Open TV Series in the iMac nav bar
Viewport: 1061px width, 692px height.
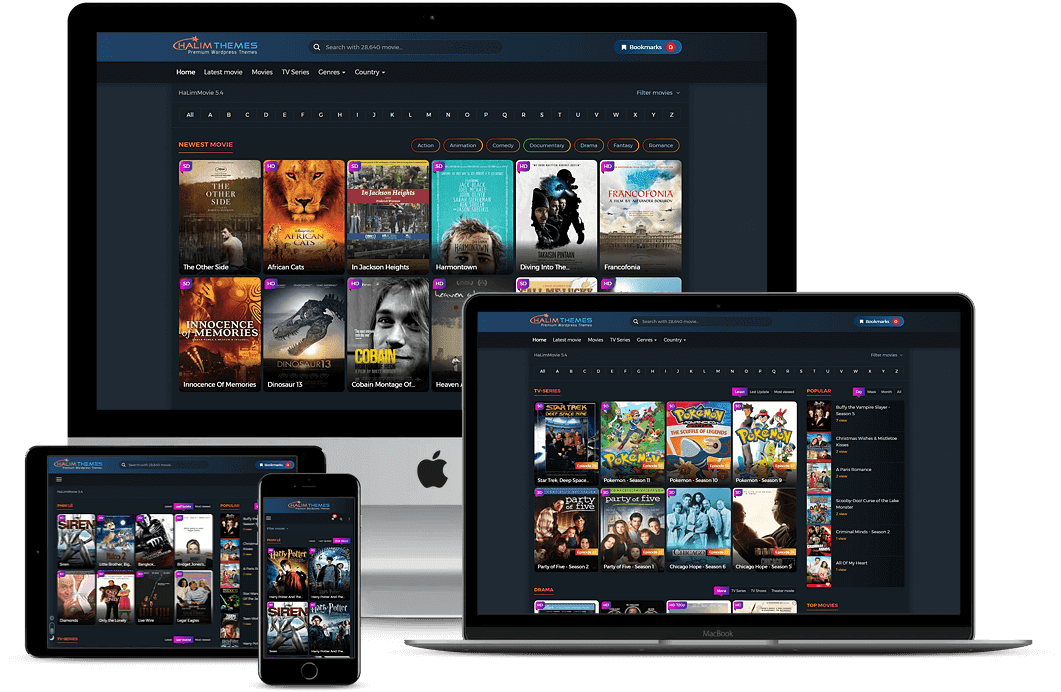[x=295, y=72]
